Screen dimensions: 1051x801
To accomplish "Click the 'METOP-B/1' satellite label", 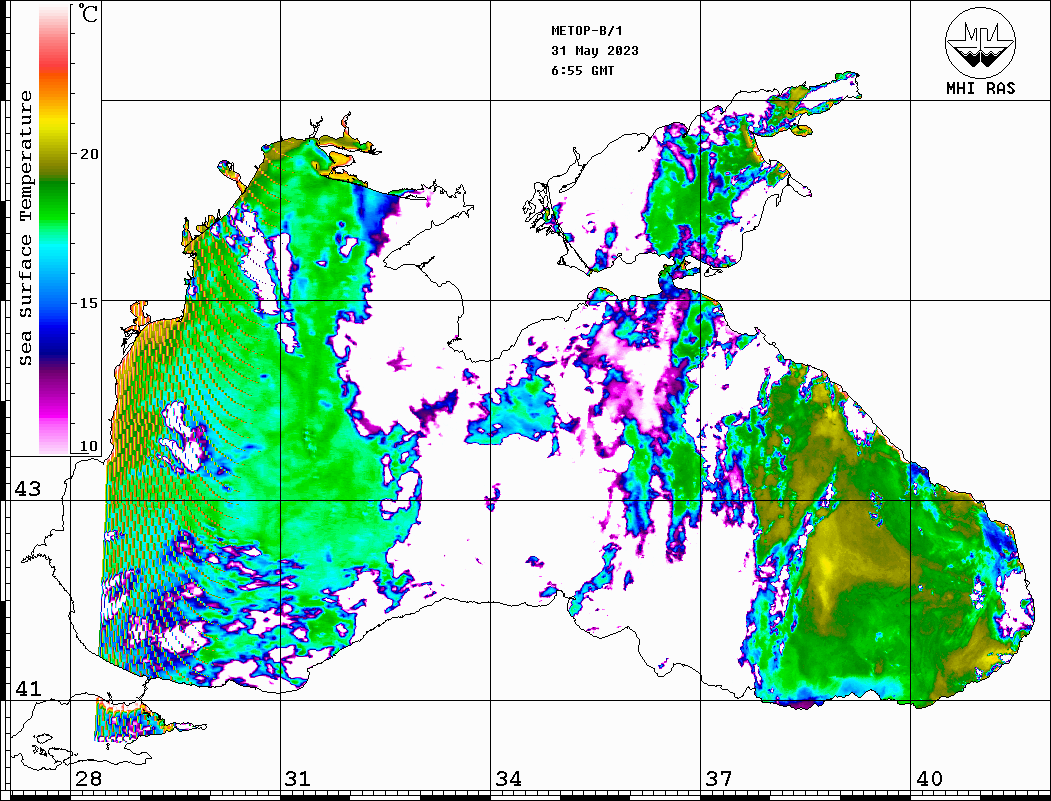I will [587, 31].
